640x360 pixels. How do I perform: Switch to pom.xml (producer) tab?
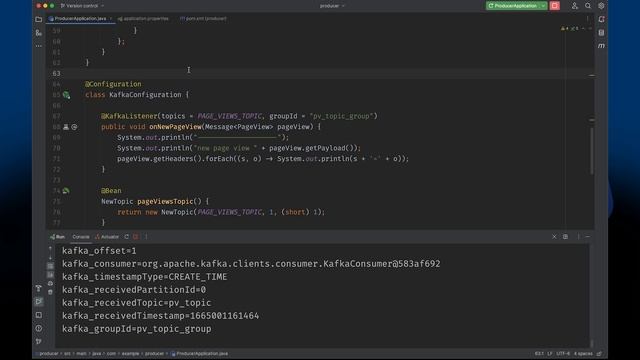click(x=203, y=19)
